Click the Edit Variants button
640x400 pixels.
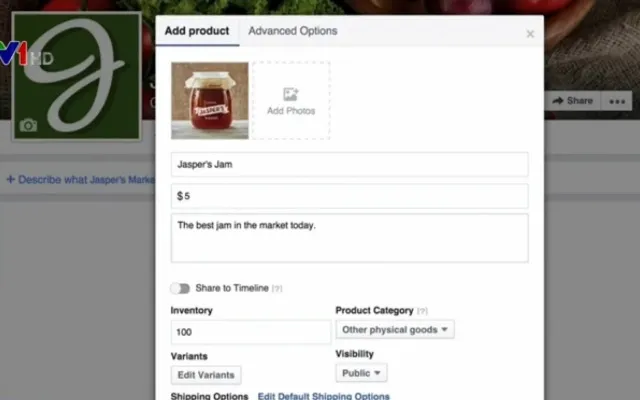pos(206,375)
